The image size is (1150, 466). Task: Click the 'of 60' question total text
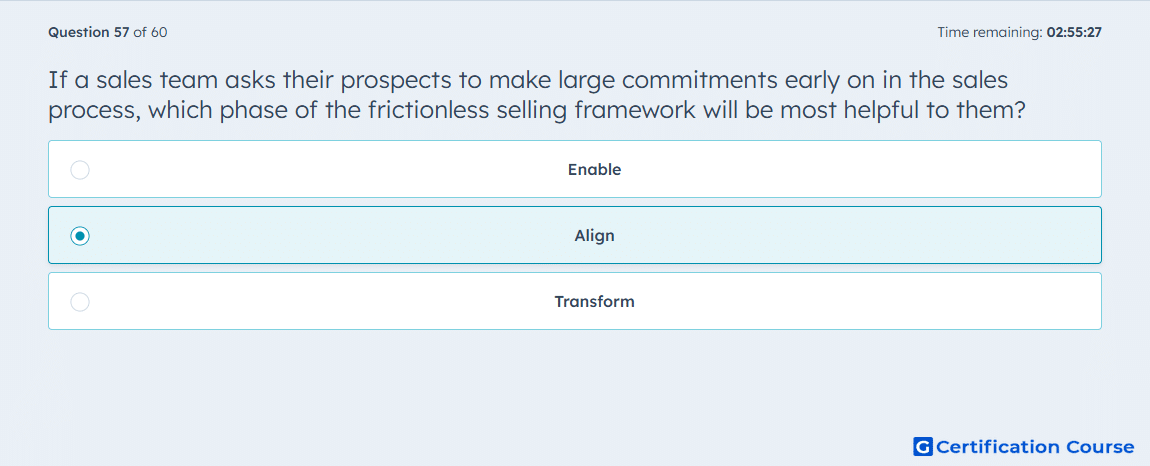click(x=150, y=32)
